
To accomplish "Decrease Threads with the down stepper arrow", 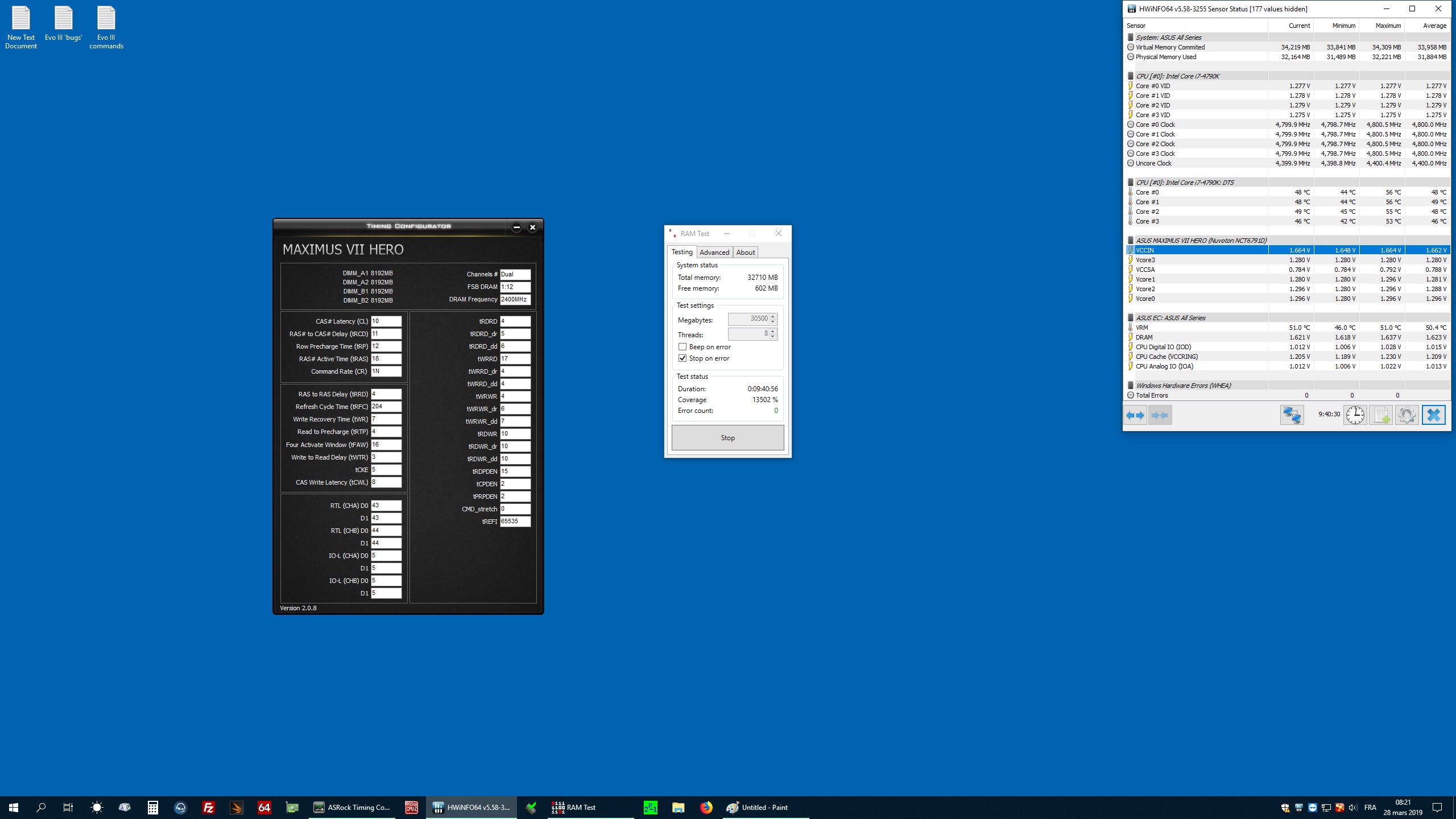I will [x=773, y=337].
